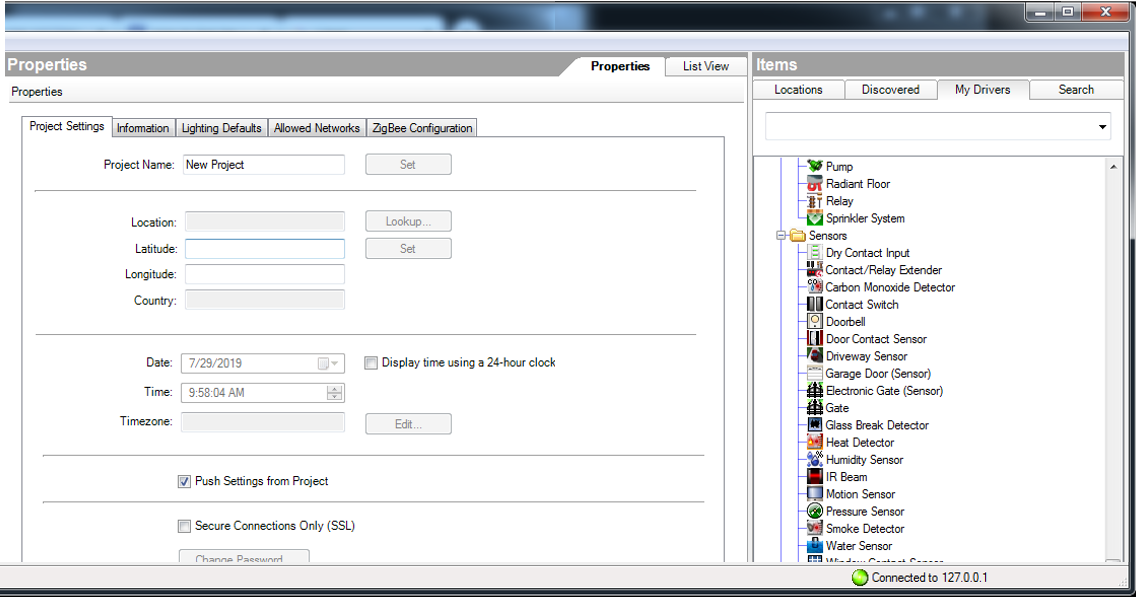Click the Carbon Monoxide Detector icon
Viewport: 1136px width, 597px height.
(x=815, y=287)
